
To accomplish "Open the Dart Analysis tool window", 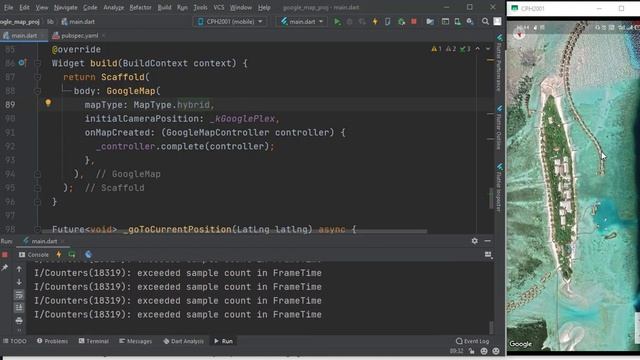I will pos(183,341).
